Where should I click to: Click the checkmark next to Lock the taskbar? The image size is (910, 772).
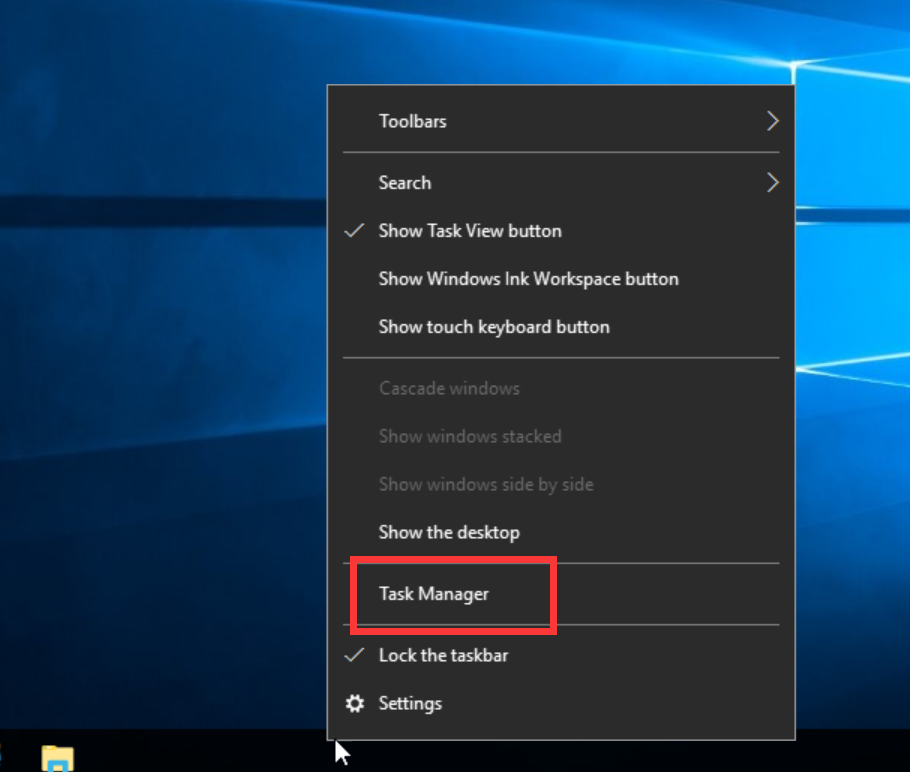click(x=354, y=656)
